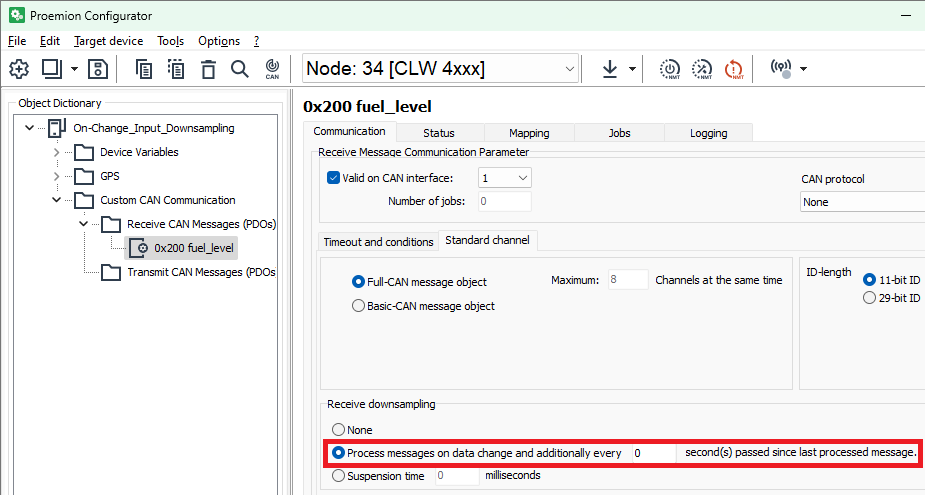This screenshot has height=495, width=925.
Task: Open the Timeout and conditions tab
Action: (378, 241)
